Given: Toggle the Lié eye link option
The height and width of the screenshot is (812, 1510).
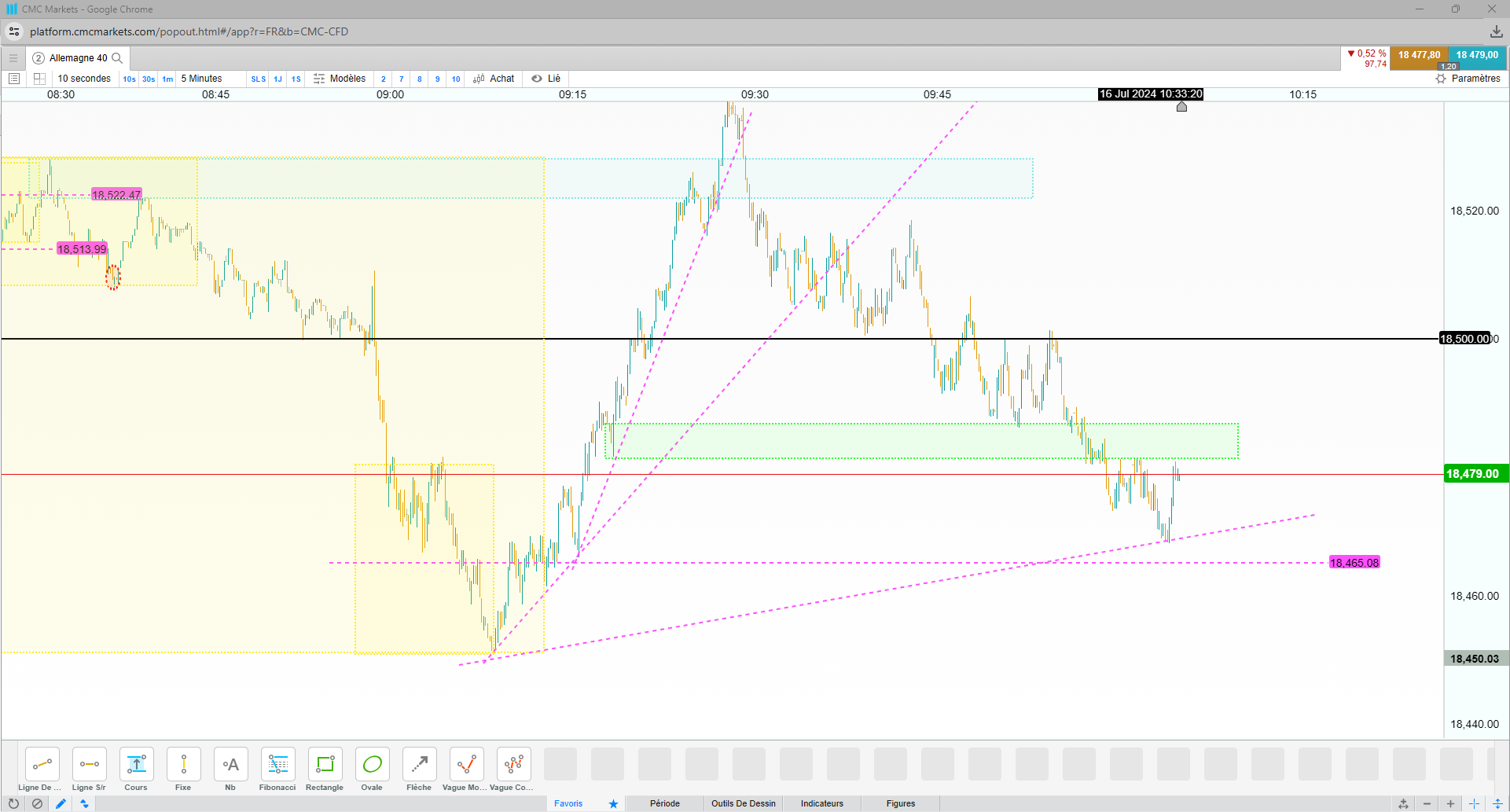Looking at the screenshot, I should [546, 79].
